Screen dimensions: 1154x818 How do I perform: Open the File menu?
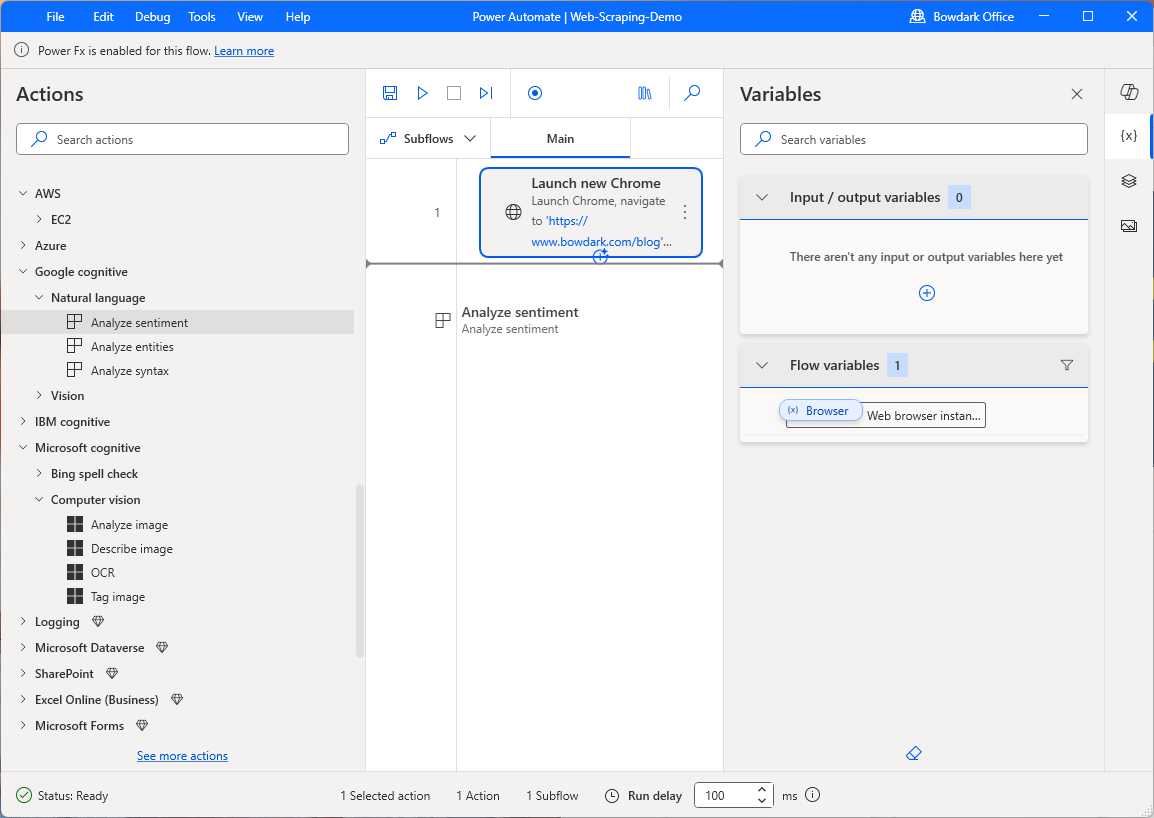55,16
